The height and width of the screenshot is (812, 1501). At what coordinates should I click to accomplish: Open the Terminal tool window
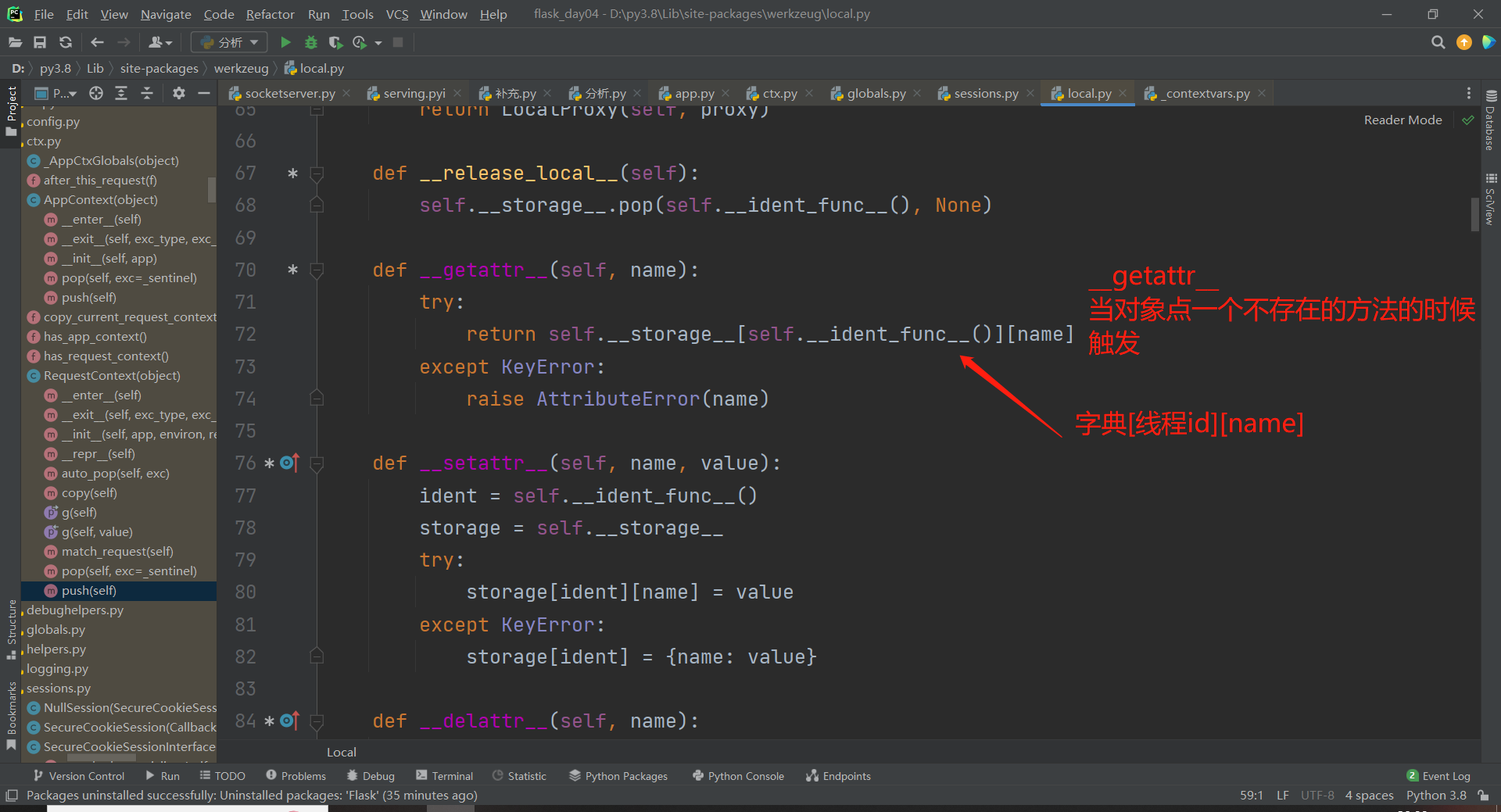click(444, 775)
